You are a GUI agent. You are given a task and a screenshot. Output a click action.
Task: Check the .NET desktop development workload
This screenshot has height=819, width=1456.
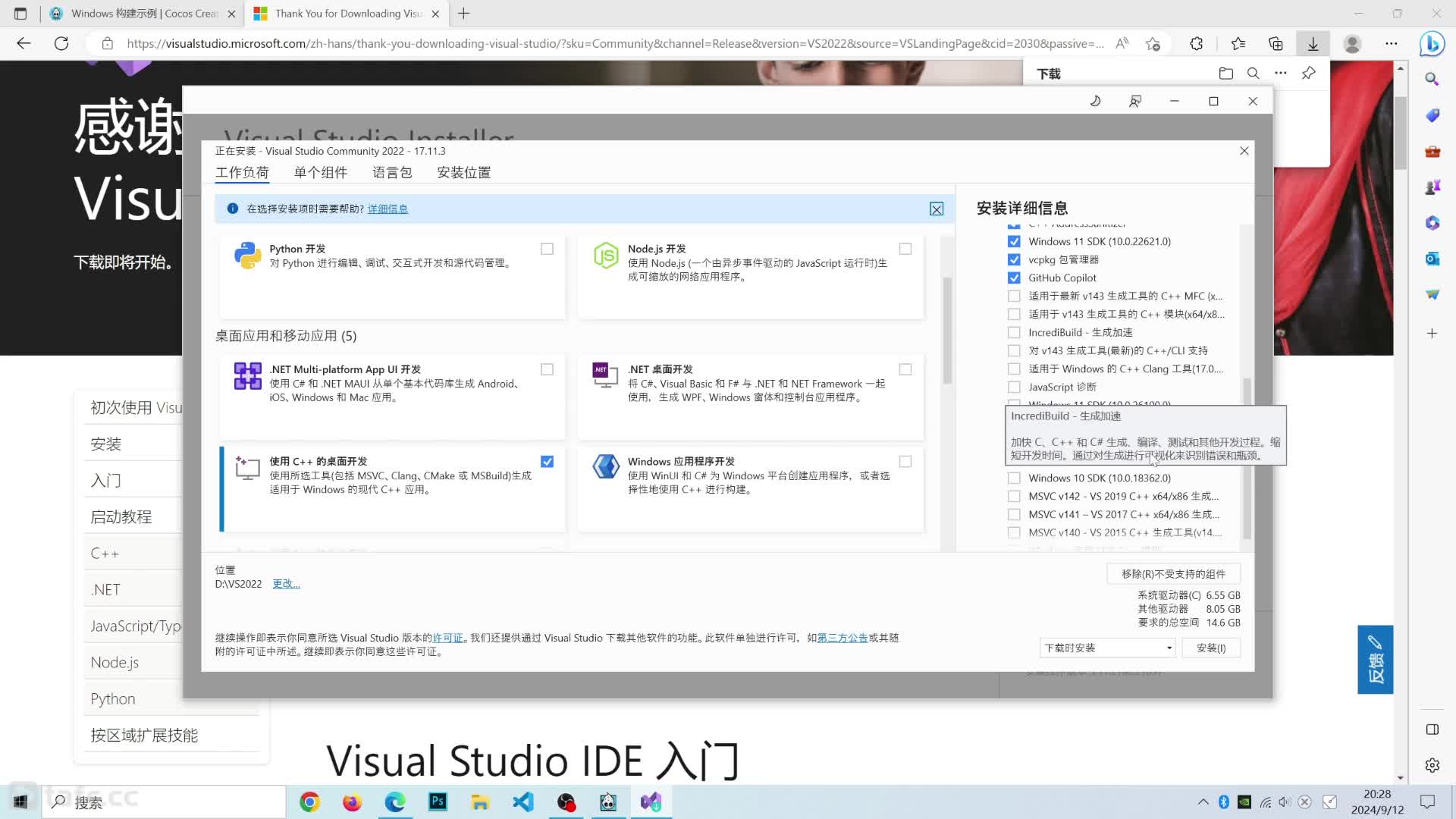tap(905, 369)
